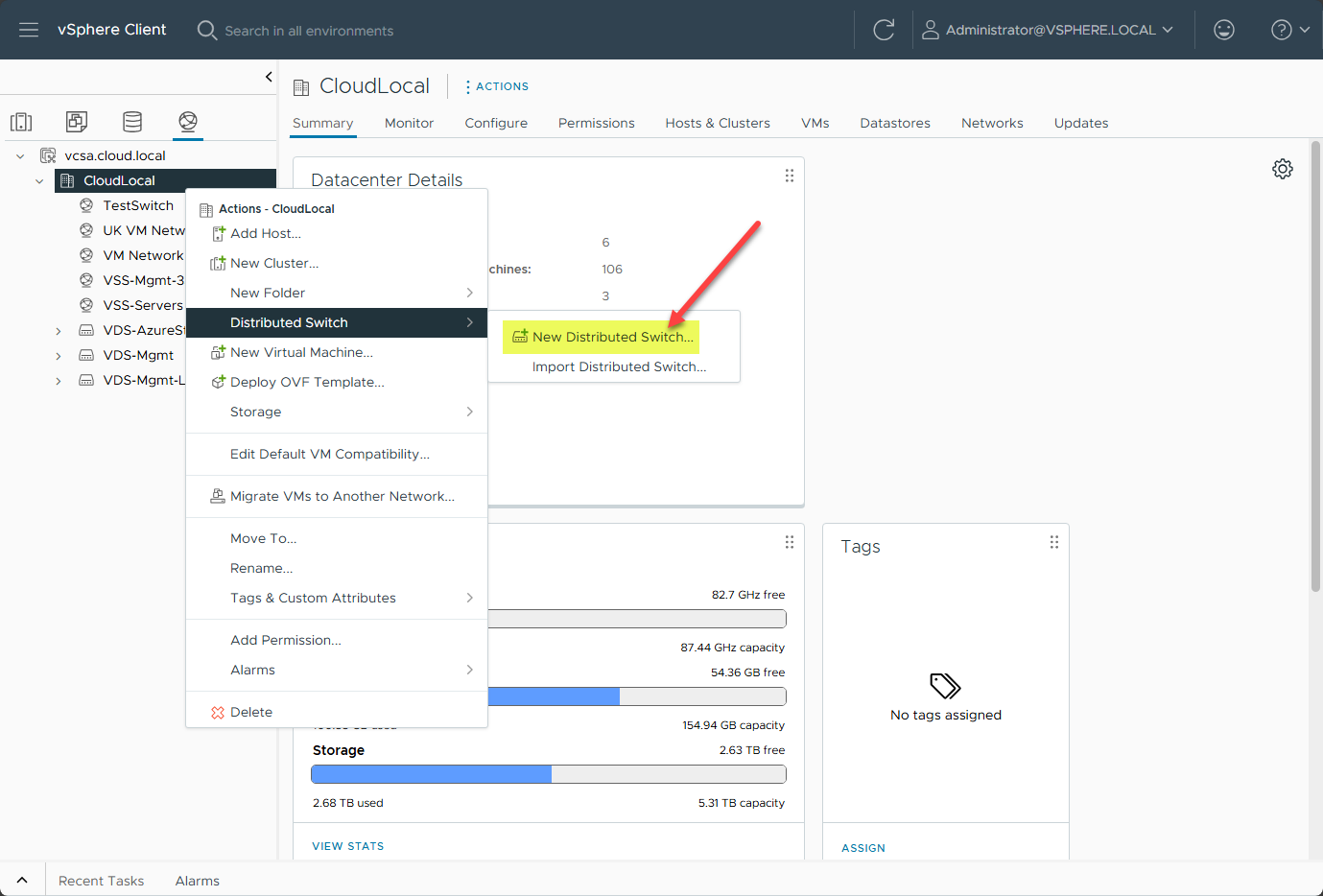Expand the VDS-AzureS switch node
Image resolution: width=1323 pixels, height=896 pixels.
pos(59,331)
